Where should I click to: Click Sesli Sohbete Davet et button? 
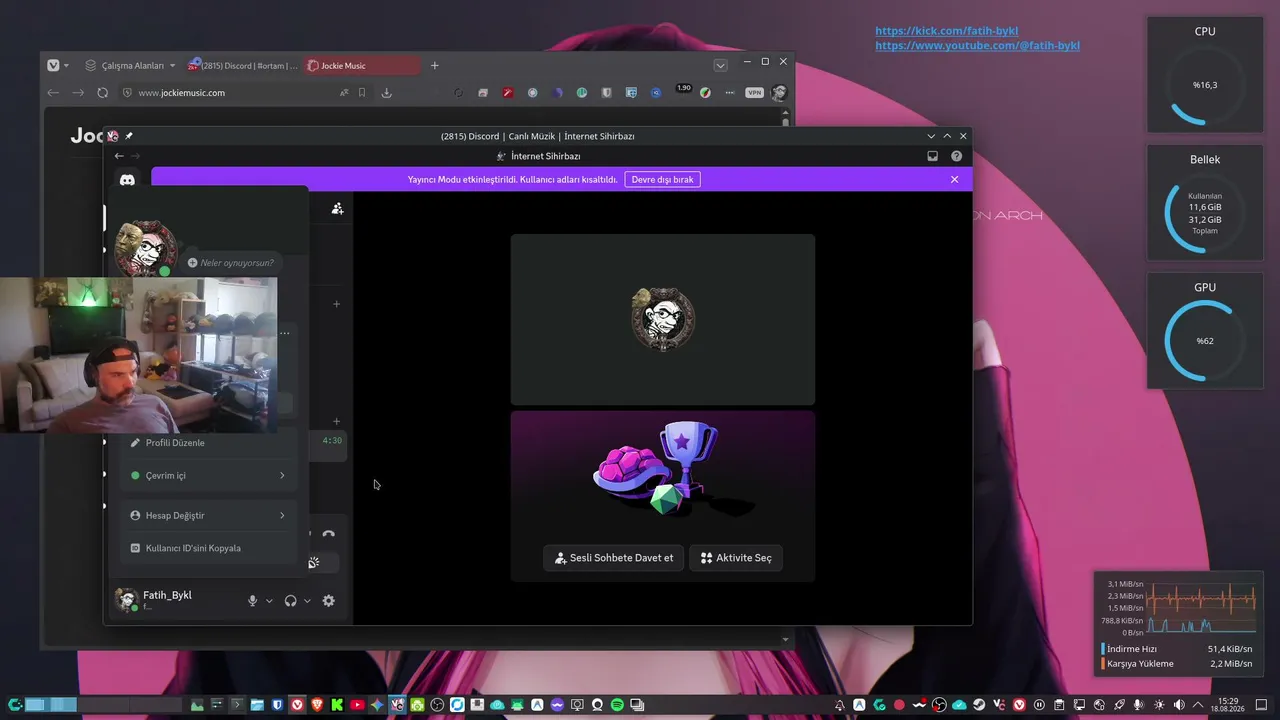point(614,558)
